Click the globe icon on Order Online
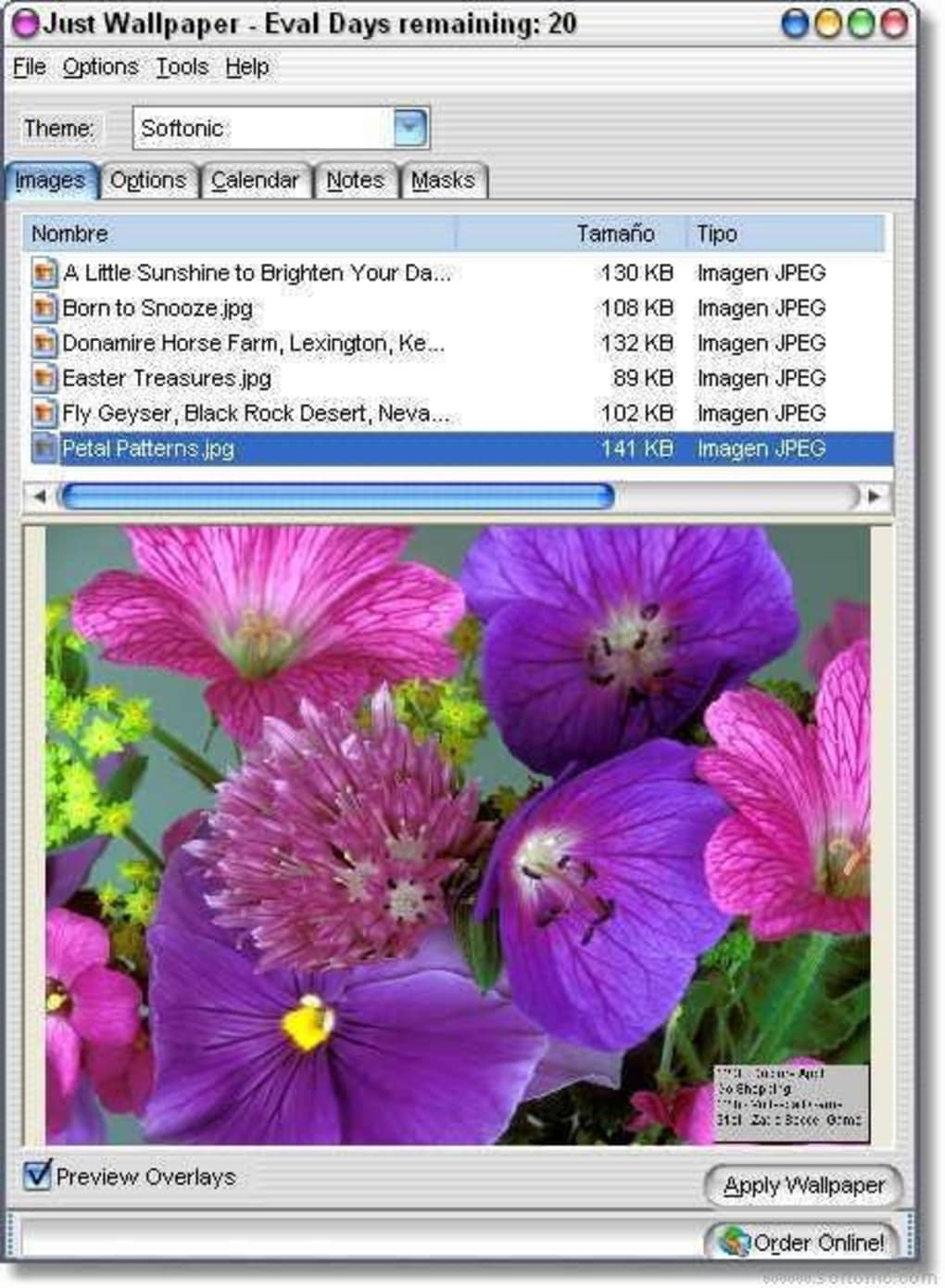 [x=733, y=1241]
